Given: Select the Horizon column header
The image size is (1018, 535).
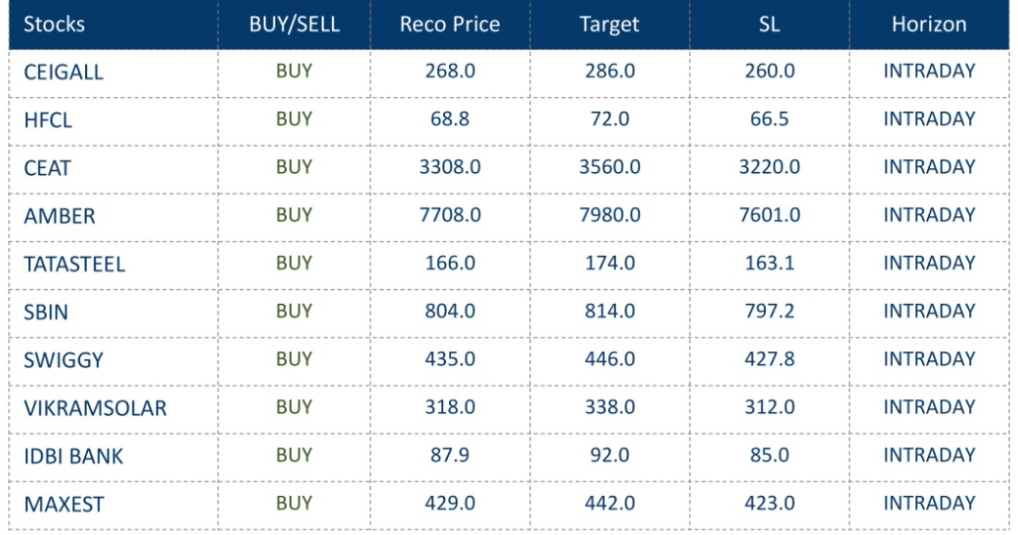Looking at the screenshot, I should 929,25.
